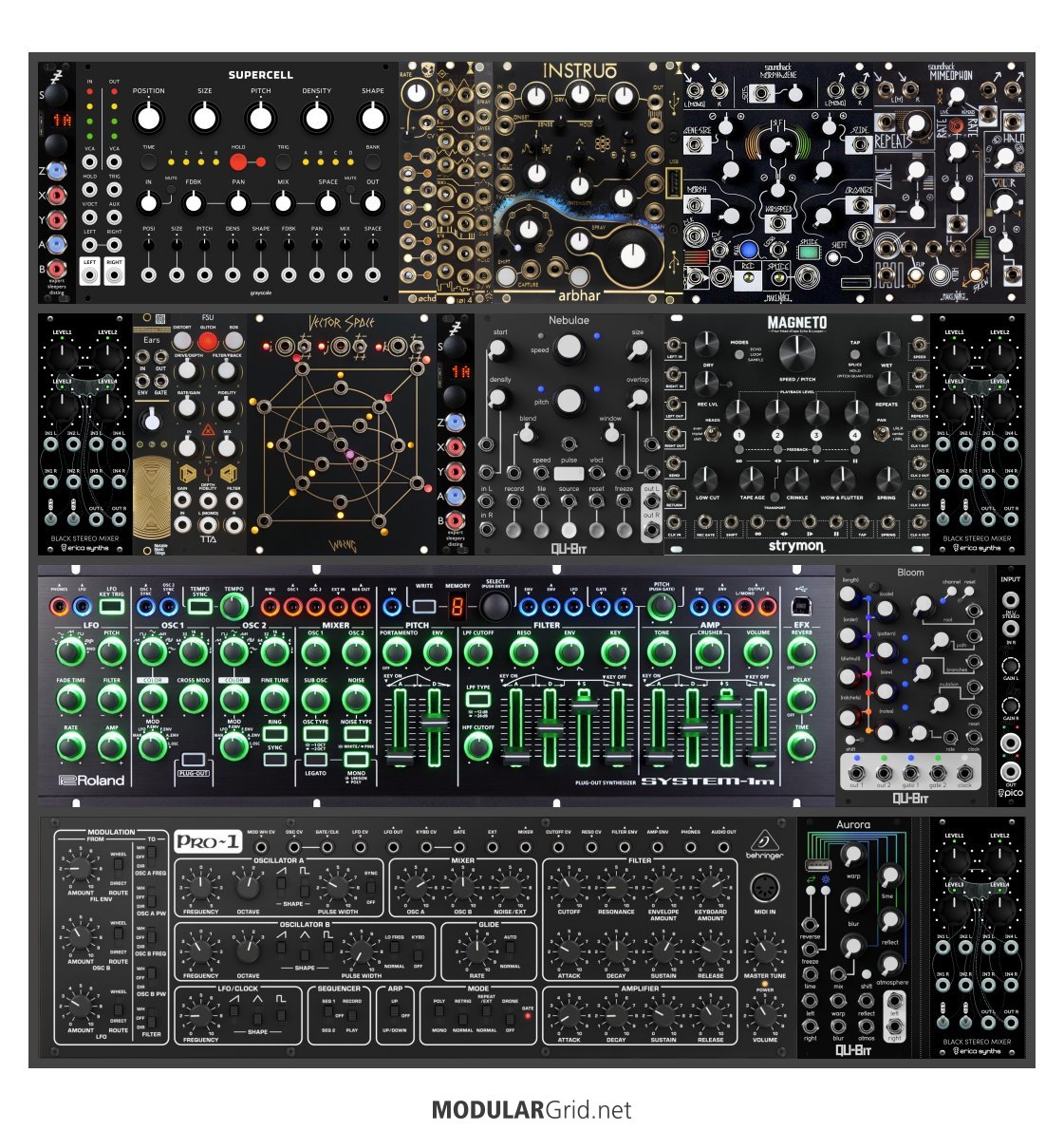This screenshot has height=1130, width=1064.
Task: Click the System-1m PITCH envelope D slider
Action: 435,725
